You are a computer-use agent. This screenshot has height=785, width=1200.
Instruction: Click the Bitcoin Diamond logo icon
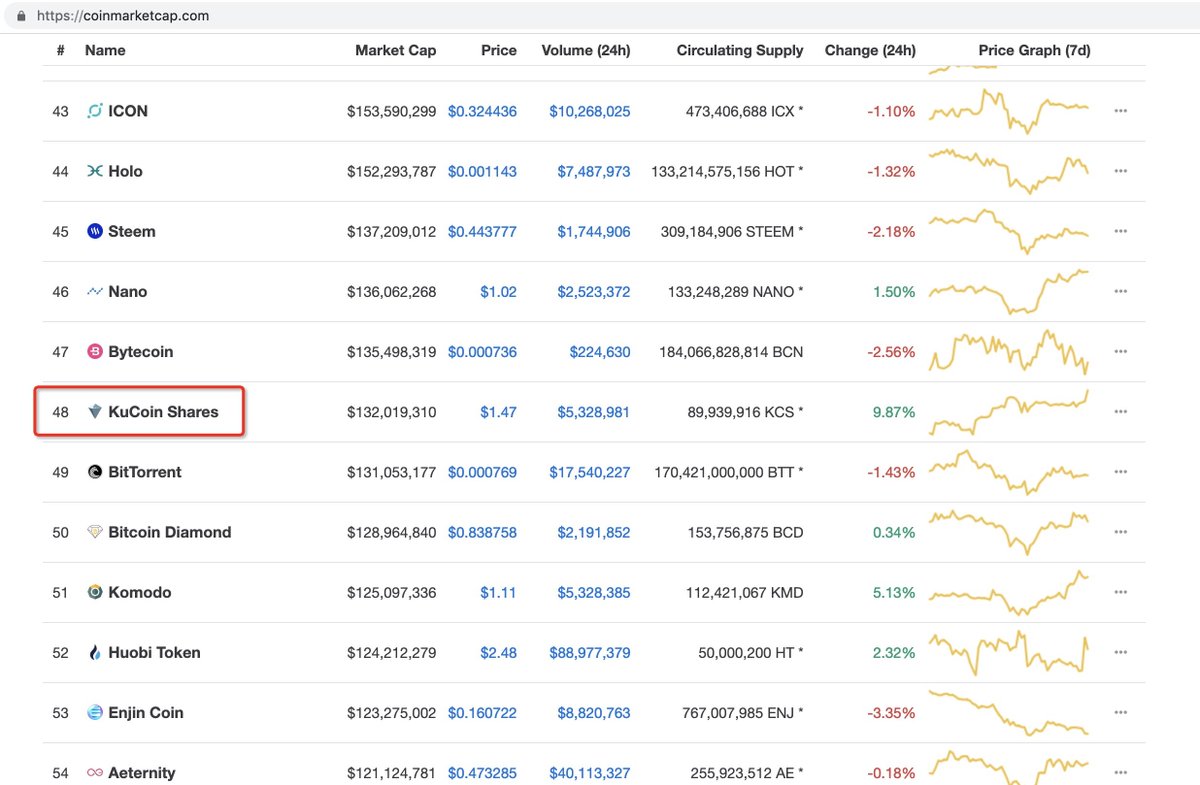pos(95,532)
